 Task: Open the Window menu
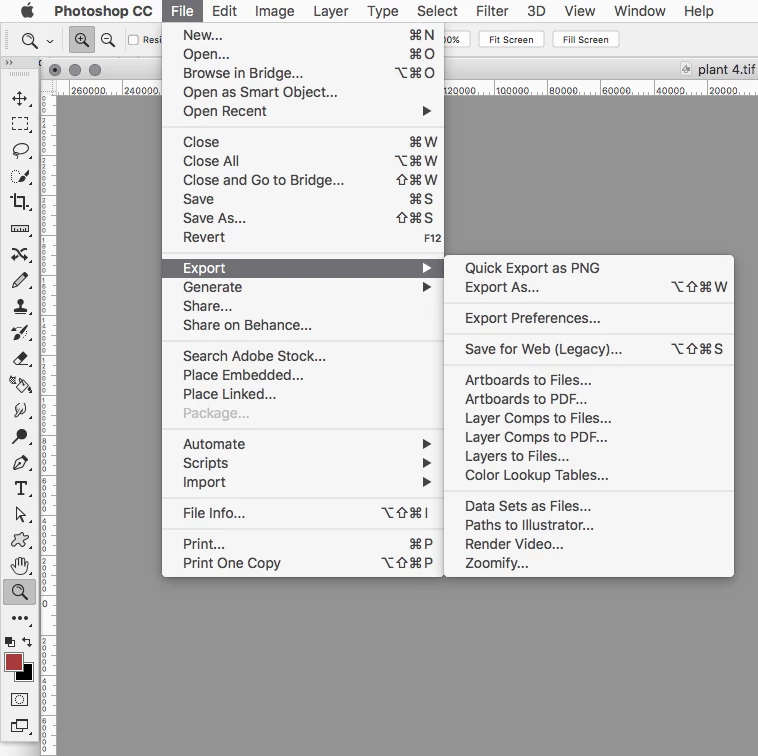[x=640, y=11]
